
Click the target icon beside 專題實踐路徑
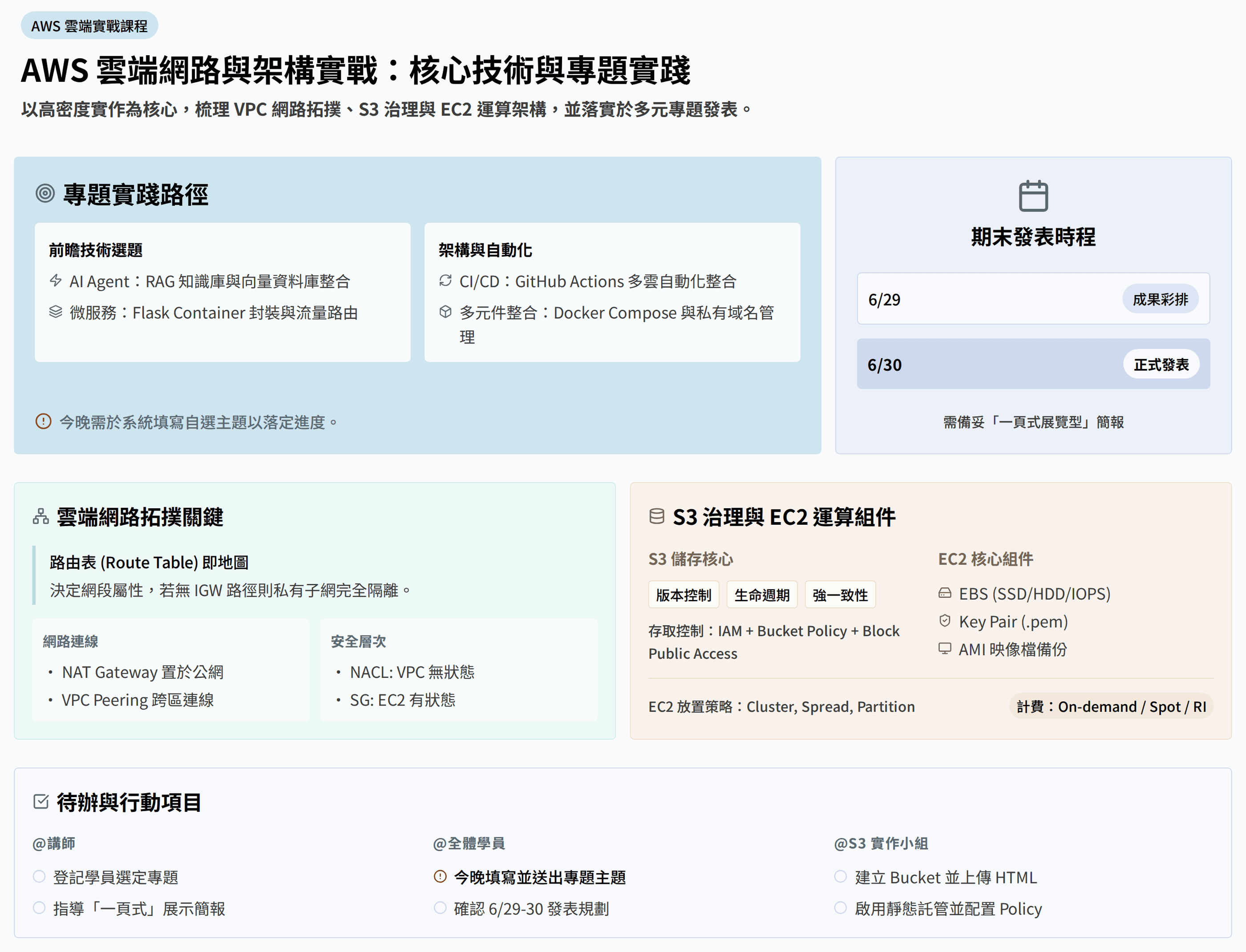pyautogui.click(x=45, y=194)
